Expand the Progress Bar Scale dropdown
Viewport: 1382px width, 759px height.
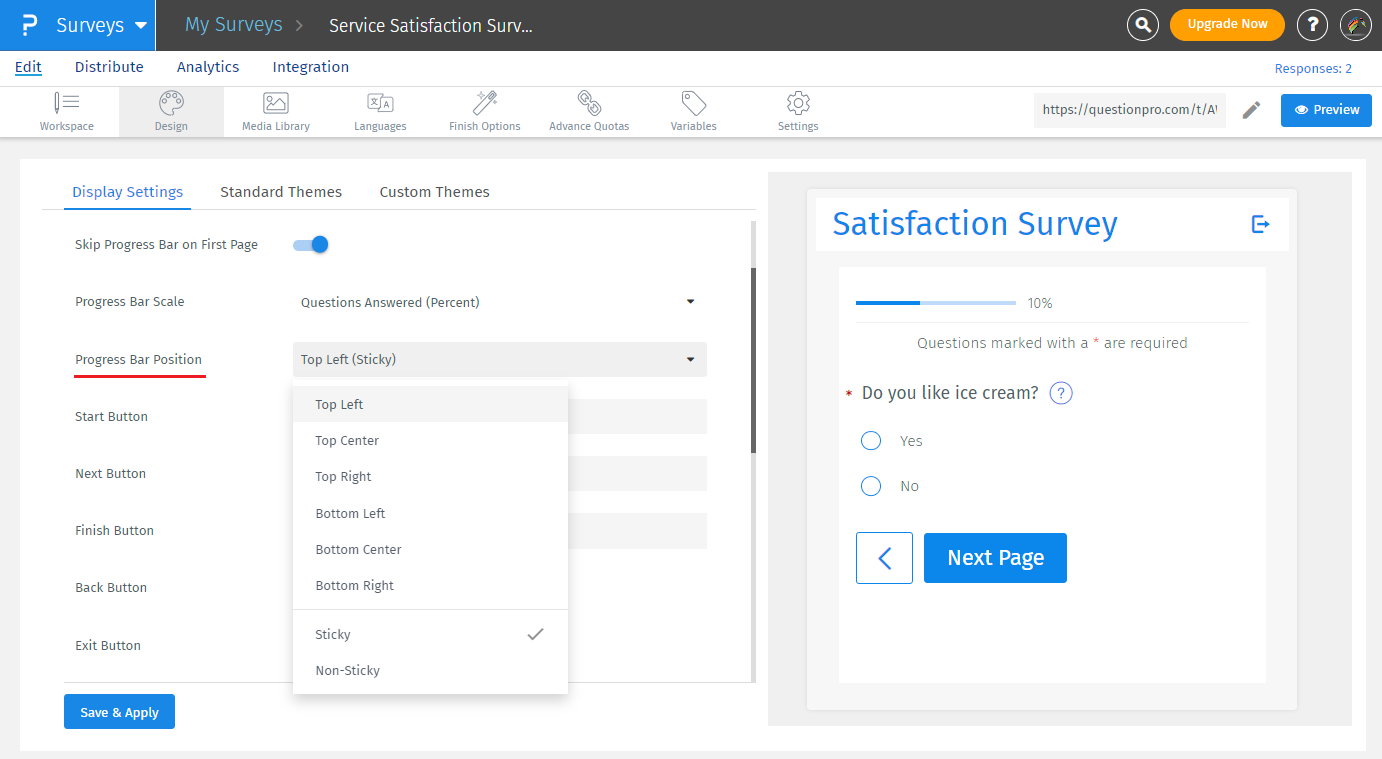498,302
